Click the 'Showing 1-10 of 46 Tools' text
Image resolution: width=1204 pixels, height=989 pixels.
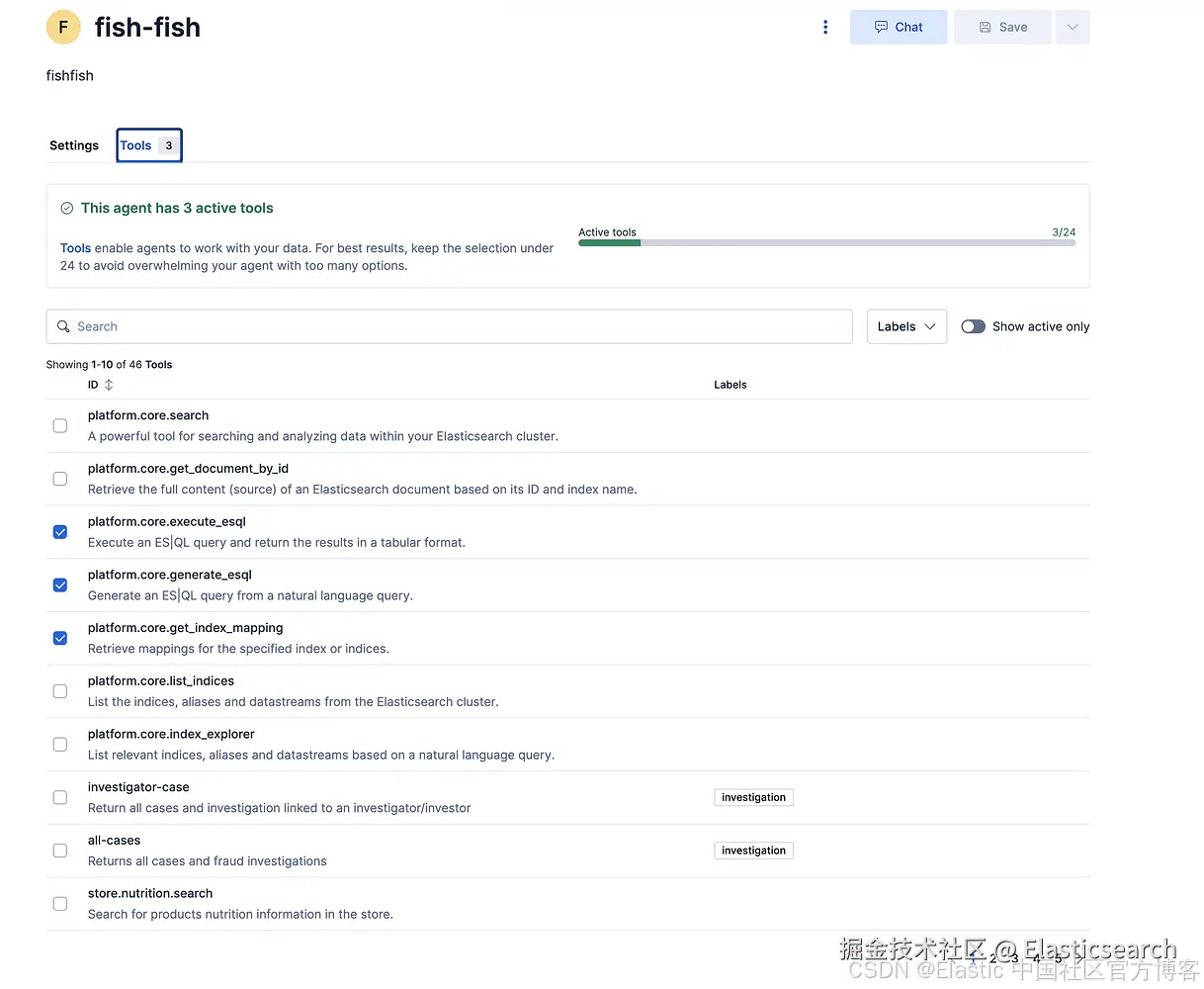coord(109,365)
